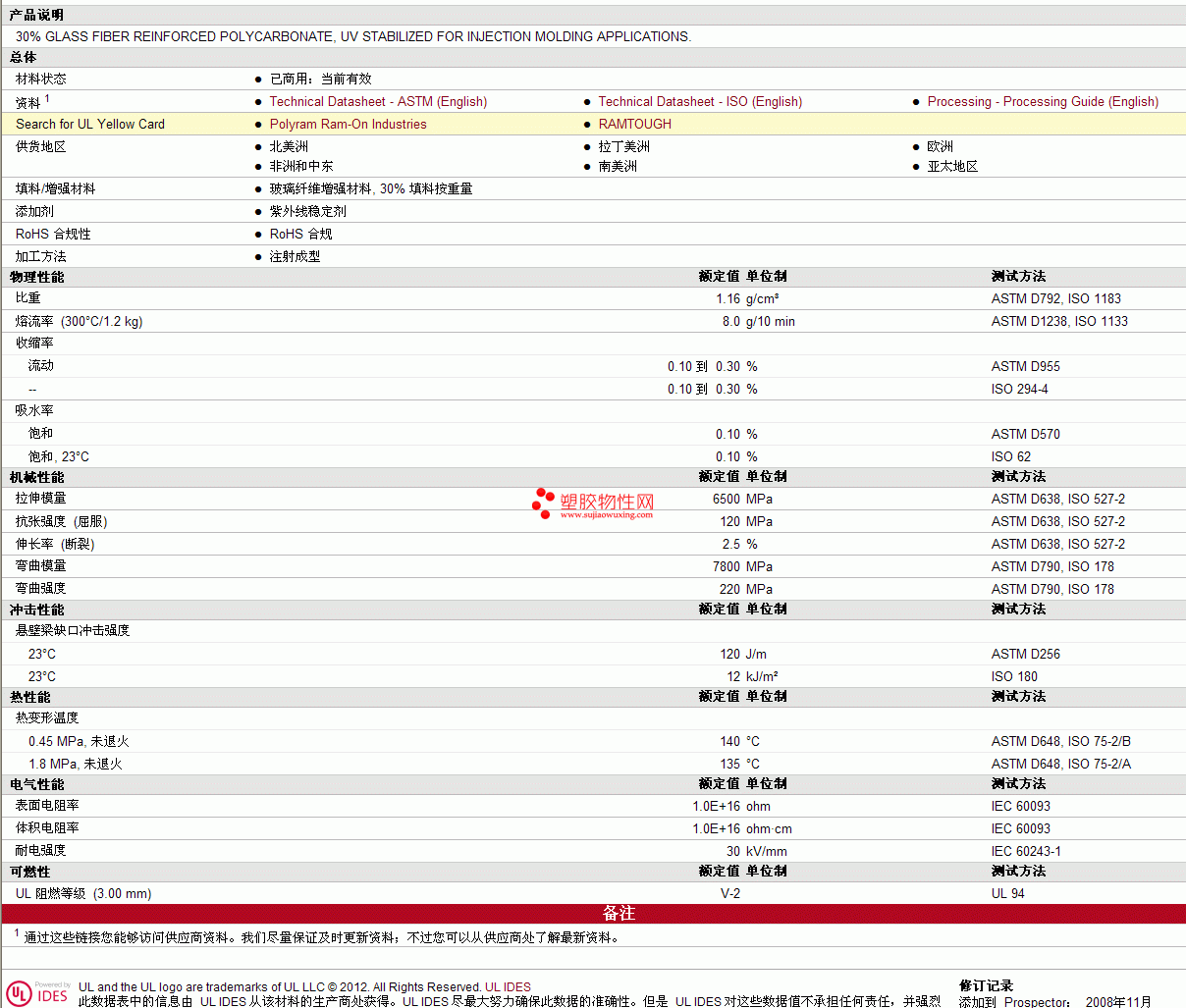Viewport: 1186px width, 1008px height.
Task: Click the 抗张强度 (屈服) row label
Action: coord(62,521)
